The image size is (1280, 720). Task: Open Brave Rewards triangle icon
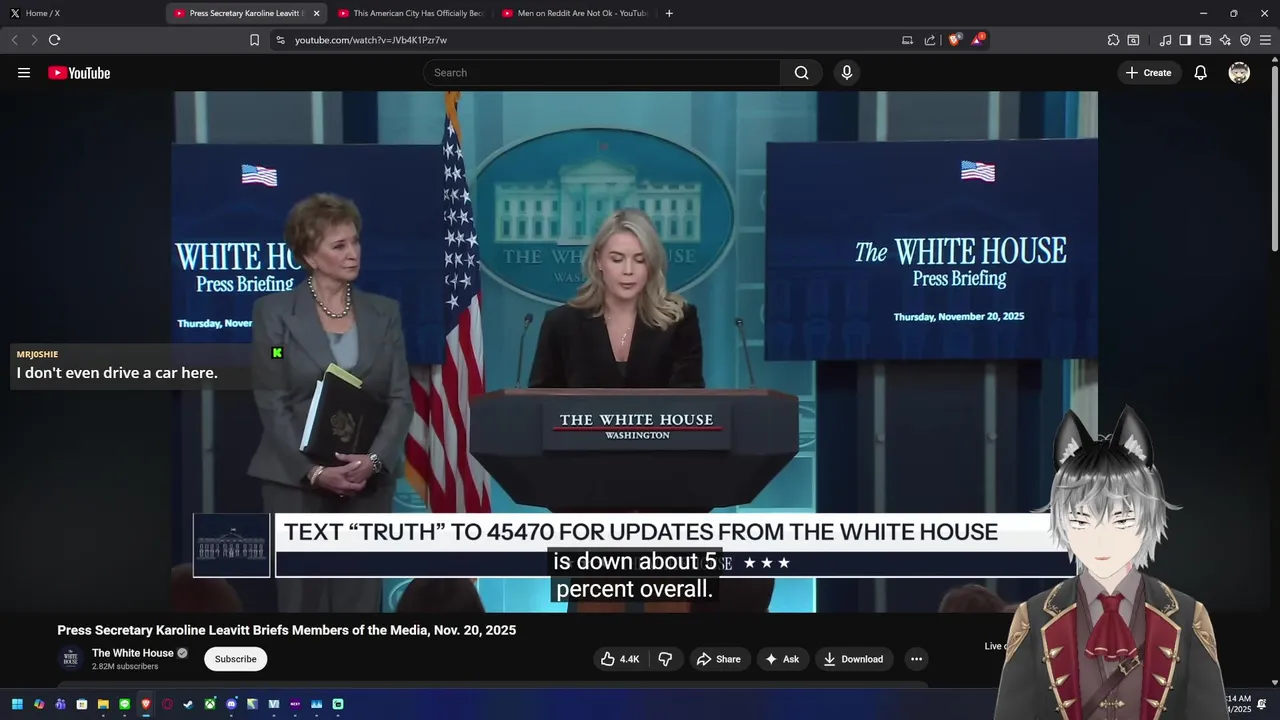[x=977, y=40]
